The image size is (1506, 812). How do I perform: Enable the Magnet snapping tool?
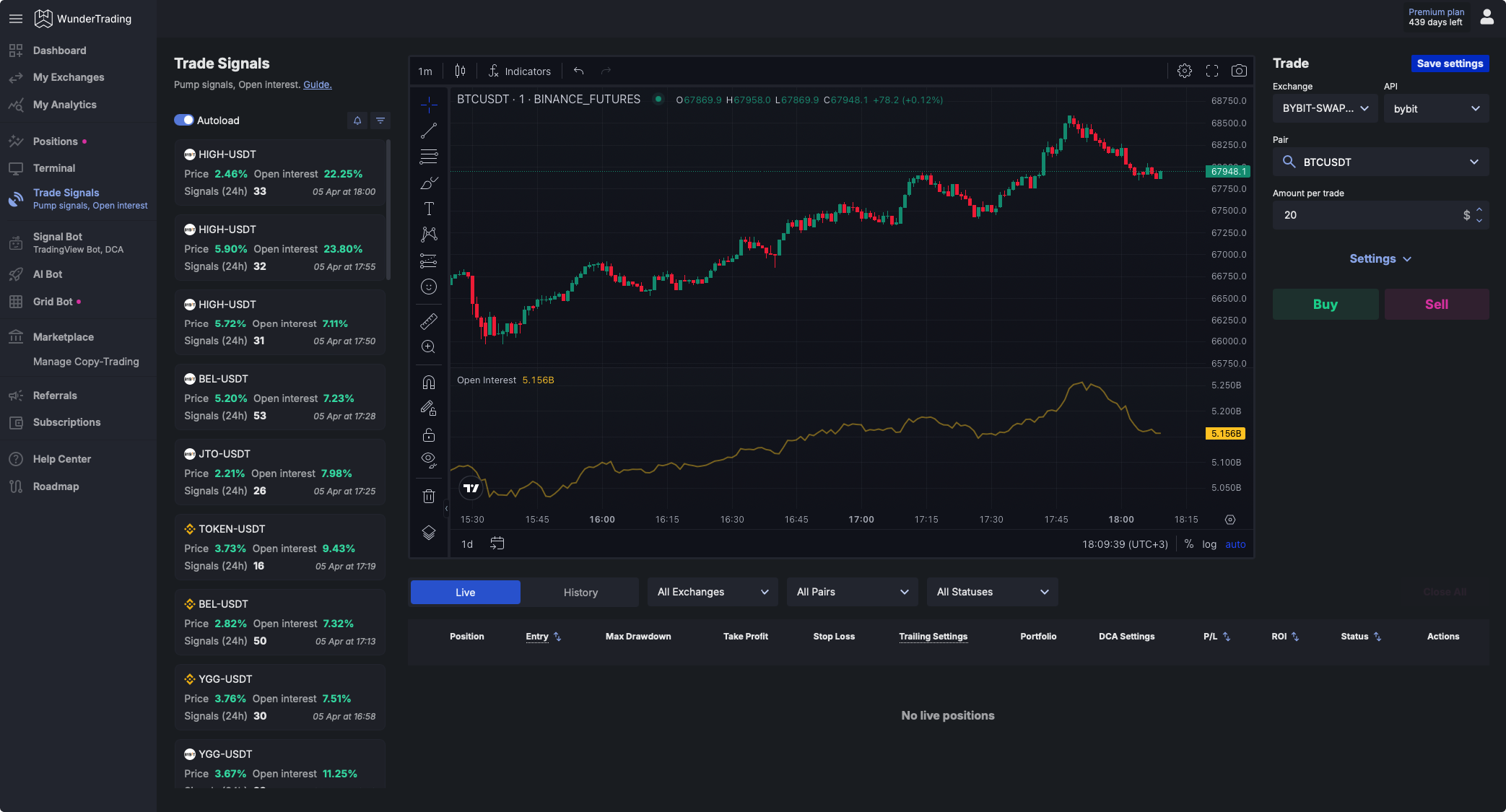pos(429,382)
